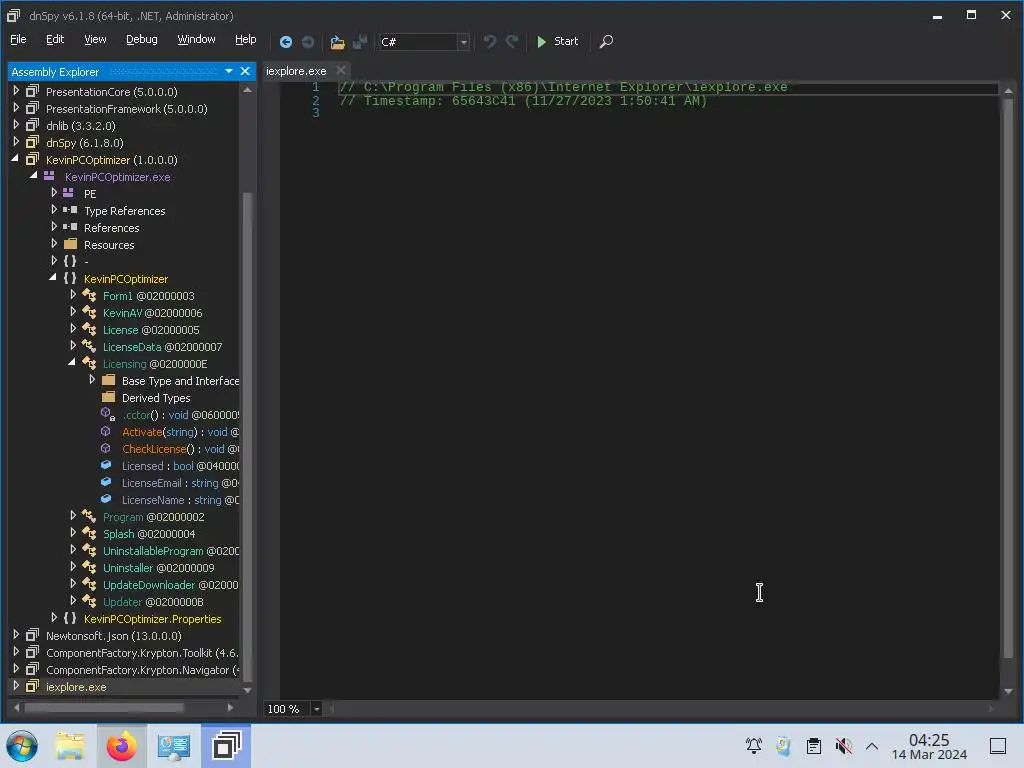Close the iexplore.exe tab
The height and width of the screenshot is (768, 1024).
click(x=341, y=71)
